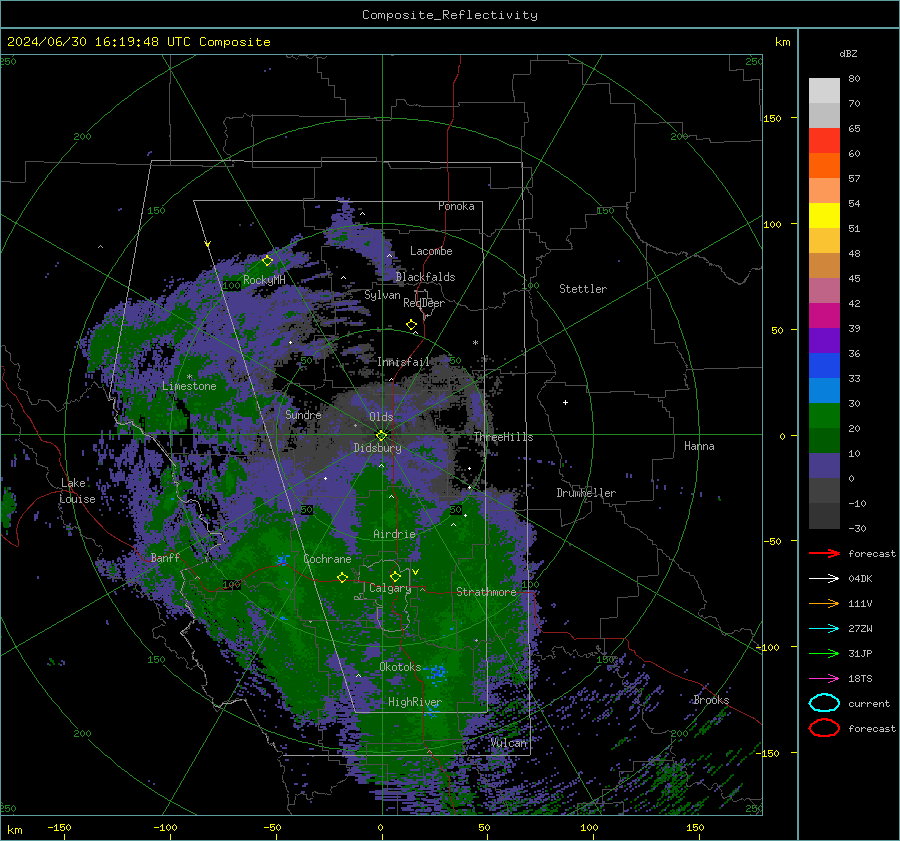900x841 pixels.
Task: Click the yellow diamond marker near Cochrane
Action: 343,577
